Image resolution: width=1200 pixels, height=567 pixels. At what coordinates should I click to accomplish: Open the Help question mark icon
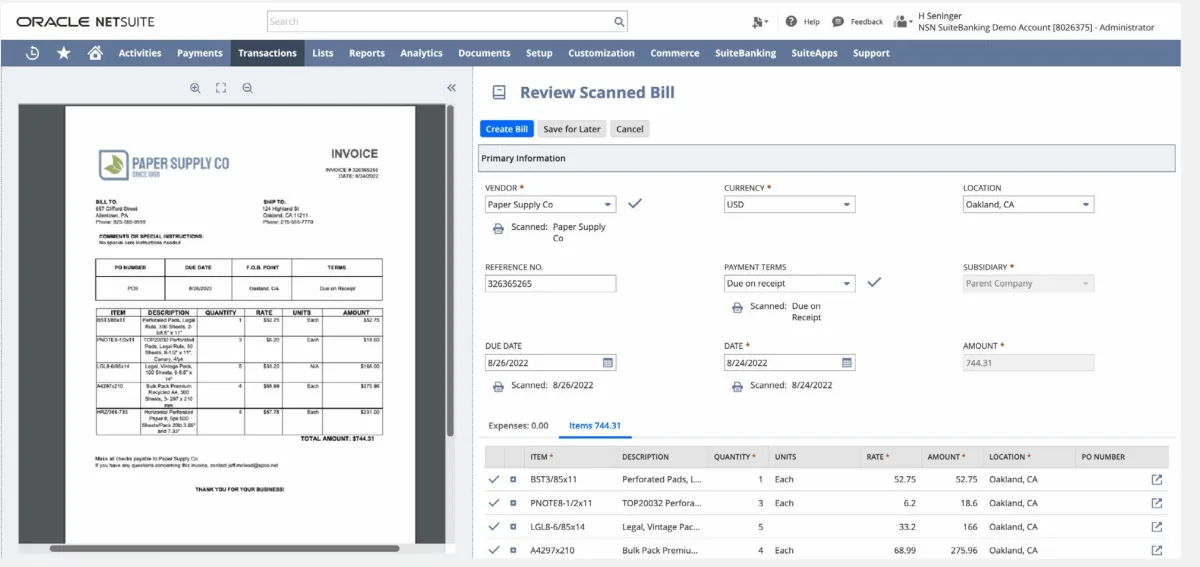coord(791,21)
